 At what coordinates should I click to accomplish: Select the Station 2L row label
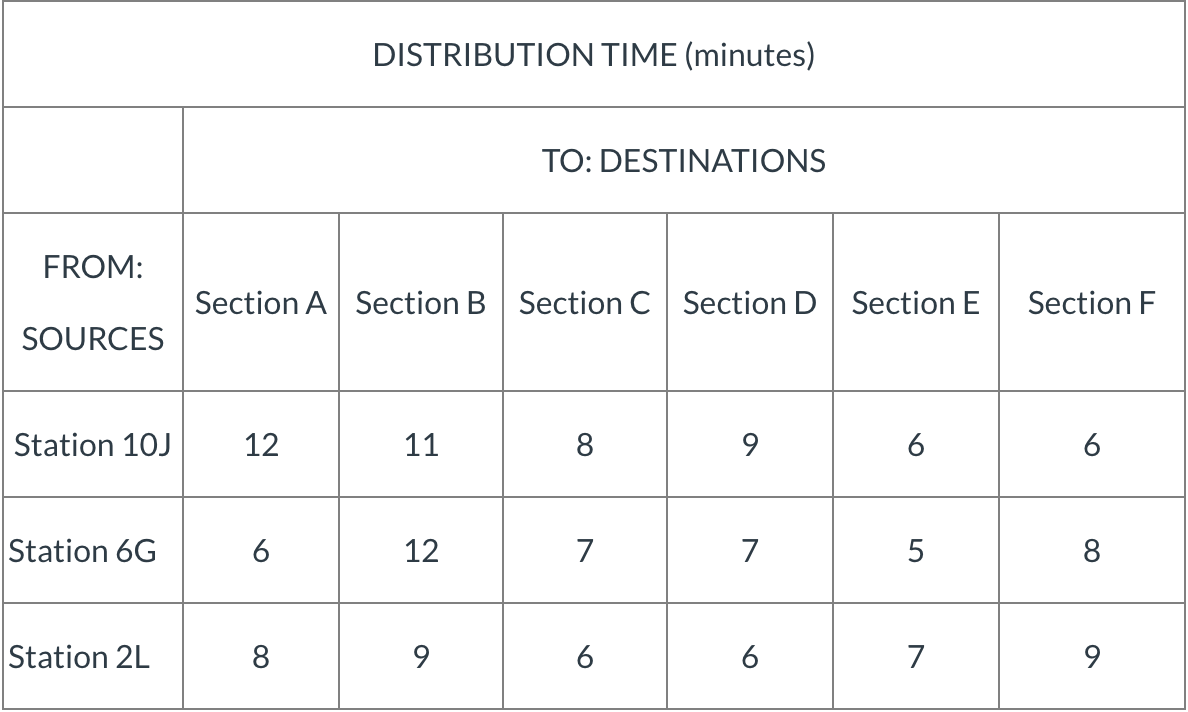(x=92, y=656)
